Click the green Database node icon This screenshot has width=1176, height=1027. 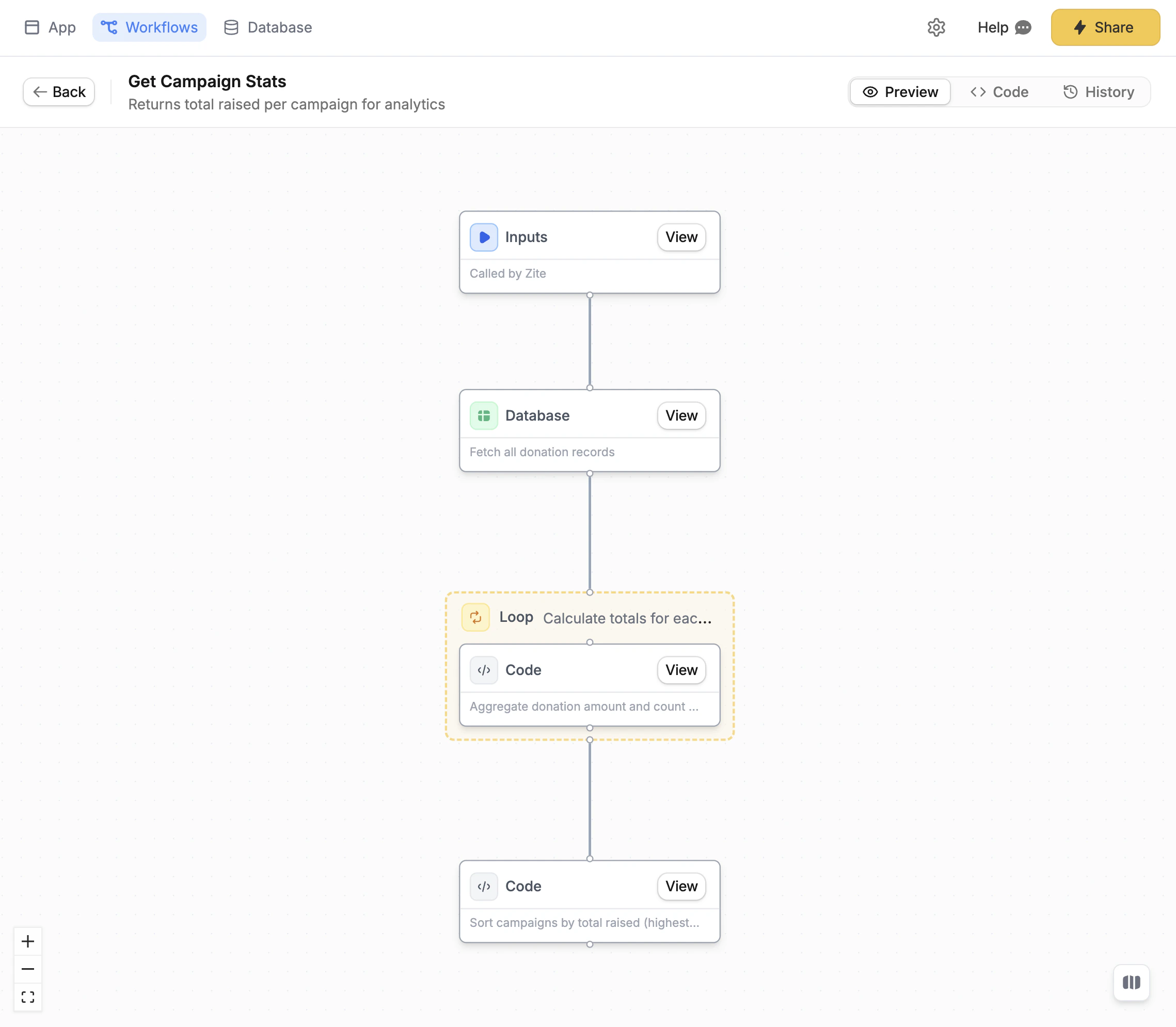(483, 415)
